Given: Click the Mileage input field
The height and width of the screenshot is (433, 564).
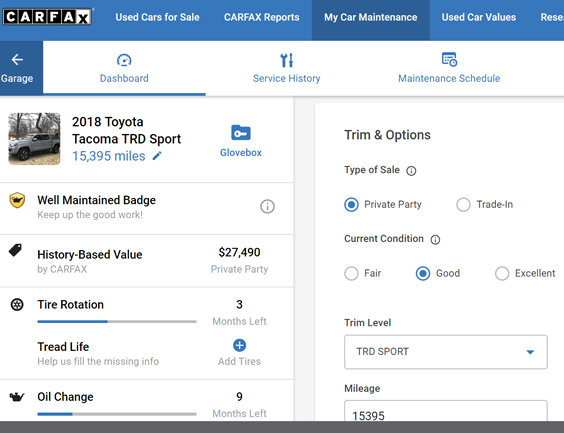Looking at the screenshot, I should [446, 411].
